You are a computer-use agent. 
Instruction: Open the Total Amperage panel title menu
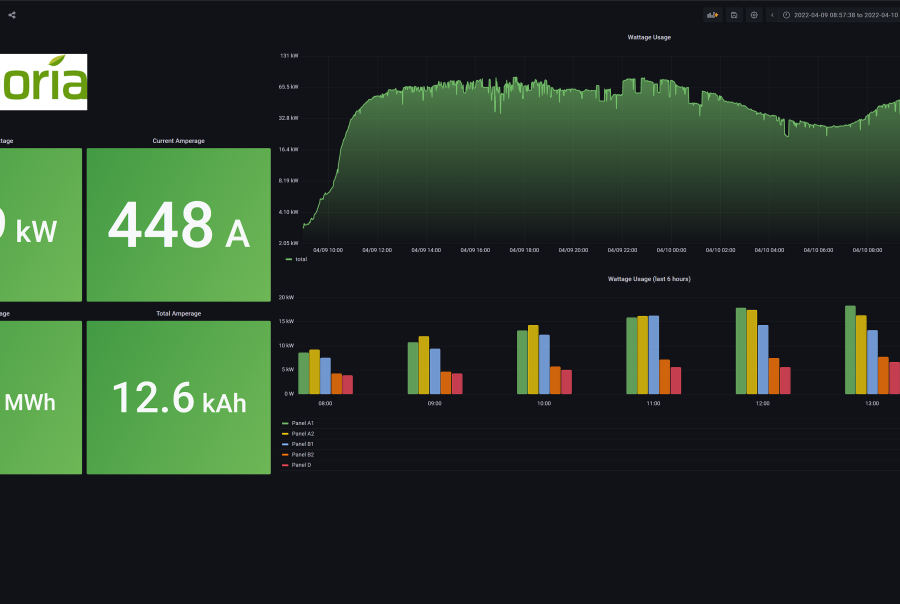(178, 314)
